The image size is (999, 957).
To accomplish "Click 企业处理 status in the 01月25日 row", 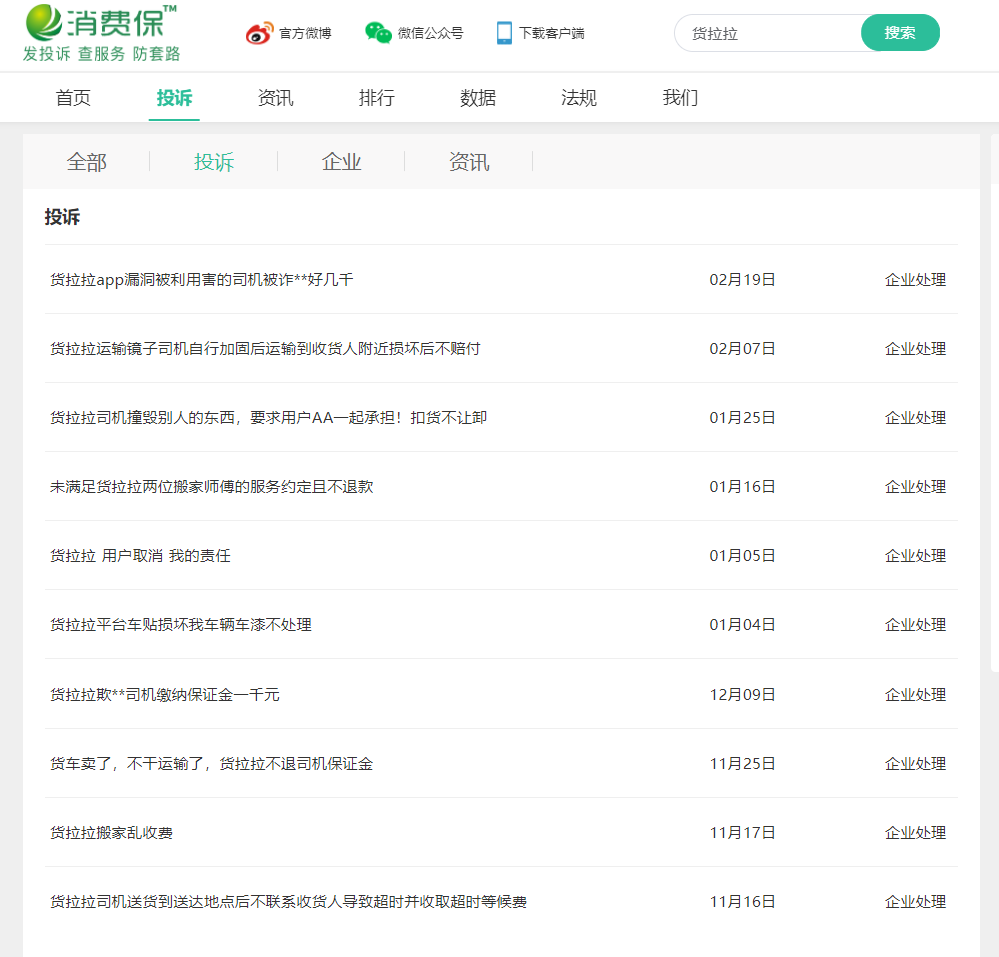I will point(915,418).
